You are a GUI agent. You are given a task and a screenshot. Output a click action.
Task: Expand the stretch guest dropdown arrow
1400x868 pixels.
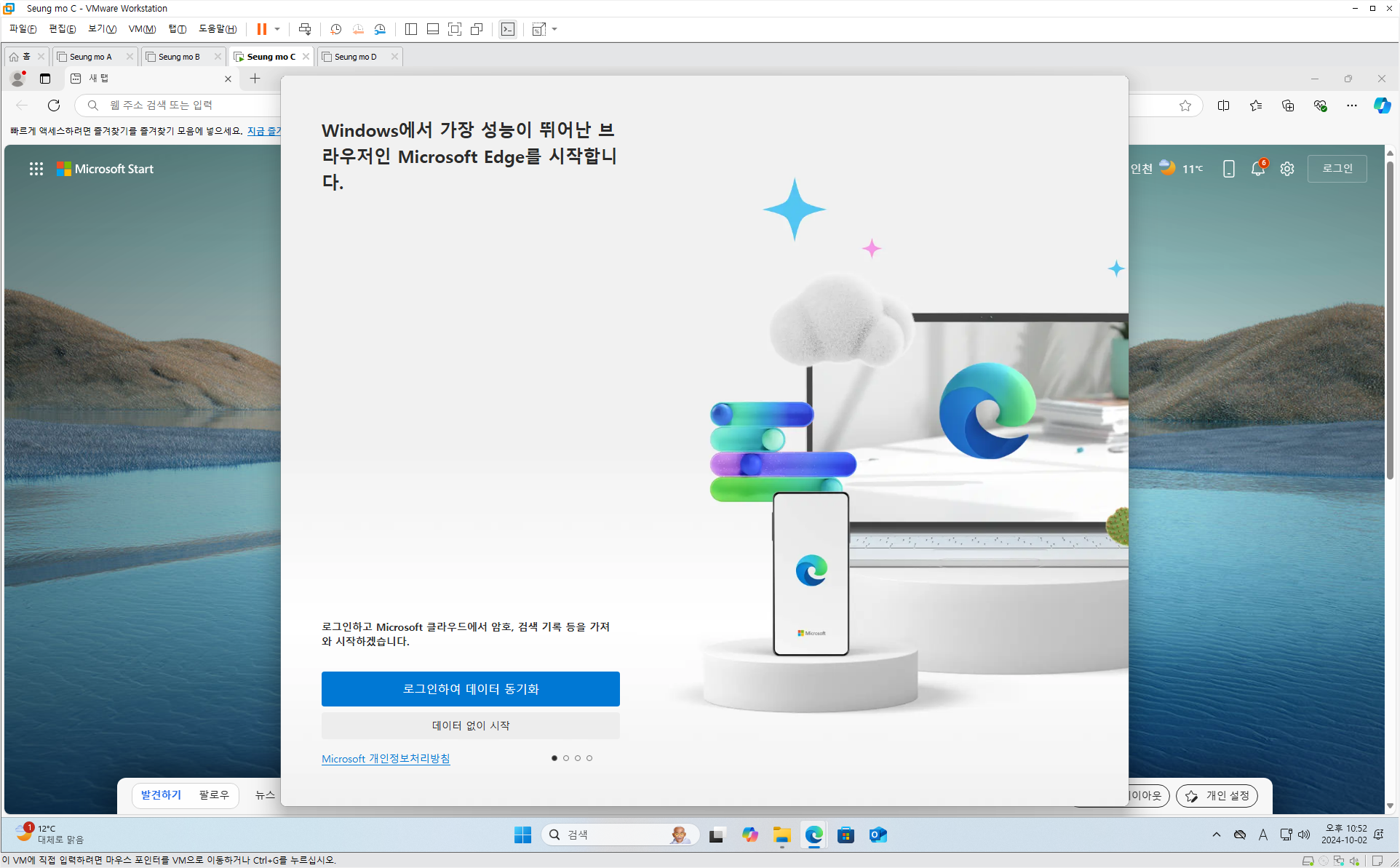click(554, 29)
